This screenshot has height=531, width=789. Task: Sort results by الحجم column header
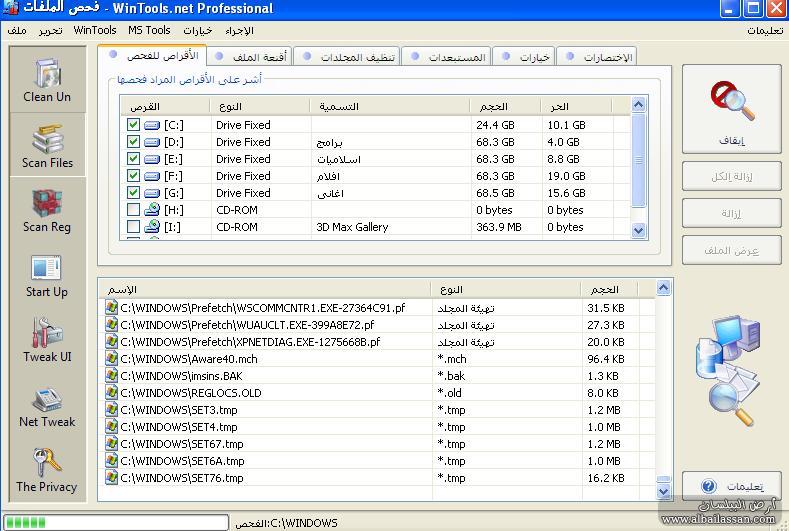tap(608, 290)
